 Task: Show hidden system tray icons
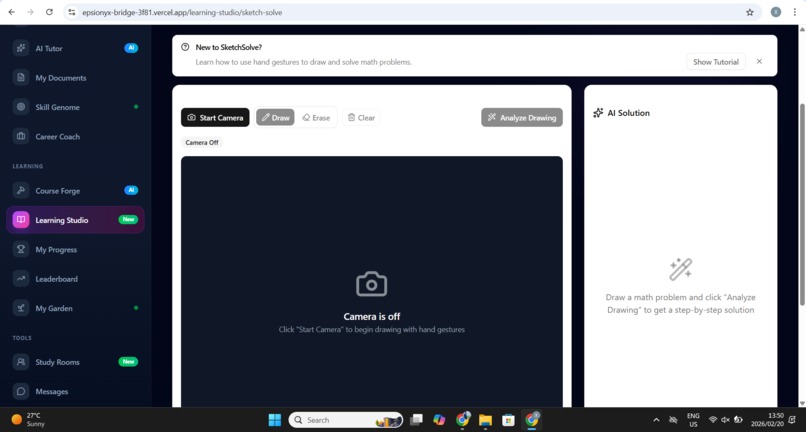click(656, 420)
